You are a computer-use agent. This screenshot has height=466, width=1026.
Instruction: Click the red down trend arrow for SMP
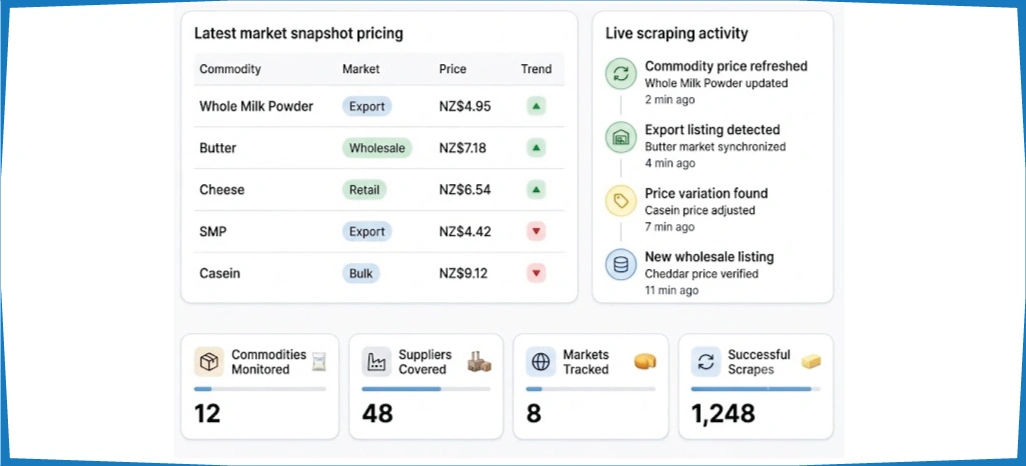click(537, 231)
